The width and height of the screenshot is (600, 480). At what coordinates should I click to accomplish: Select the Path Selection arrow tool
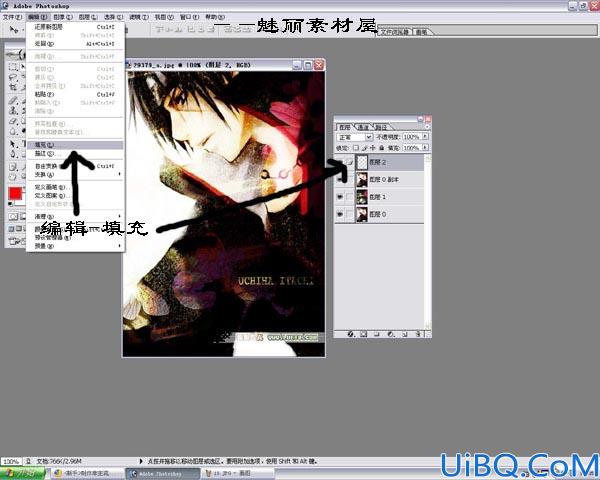pyautogui.click(x=13, y=144)
